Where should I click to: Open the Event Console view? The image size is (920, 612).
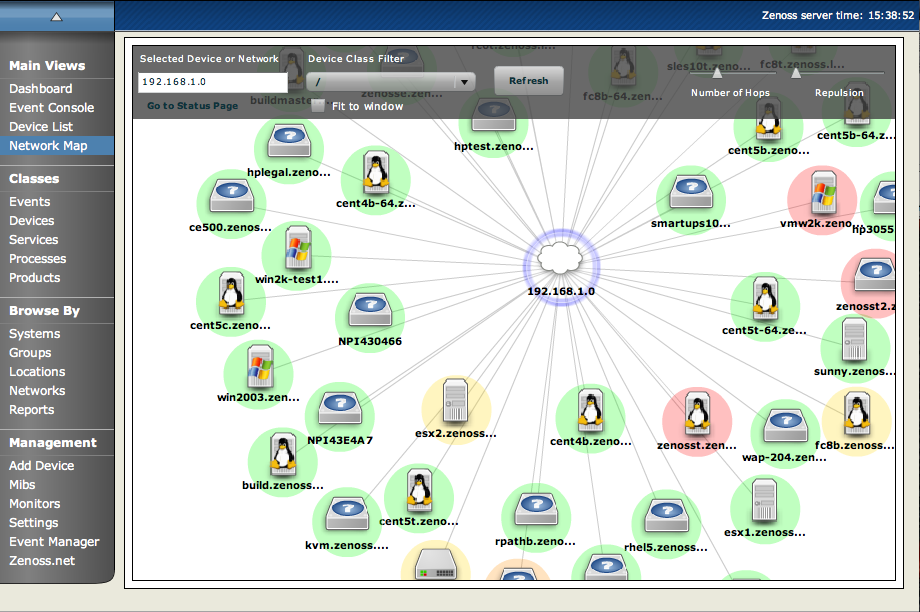pos(52,107)
